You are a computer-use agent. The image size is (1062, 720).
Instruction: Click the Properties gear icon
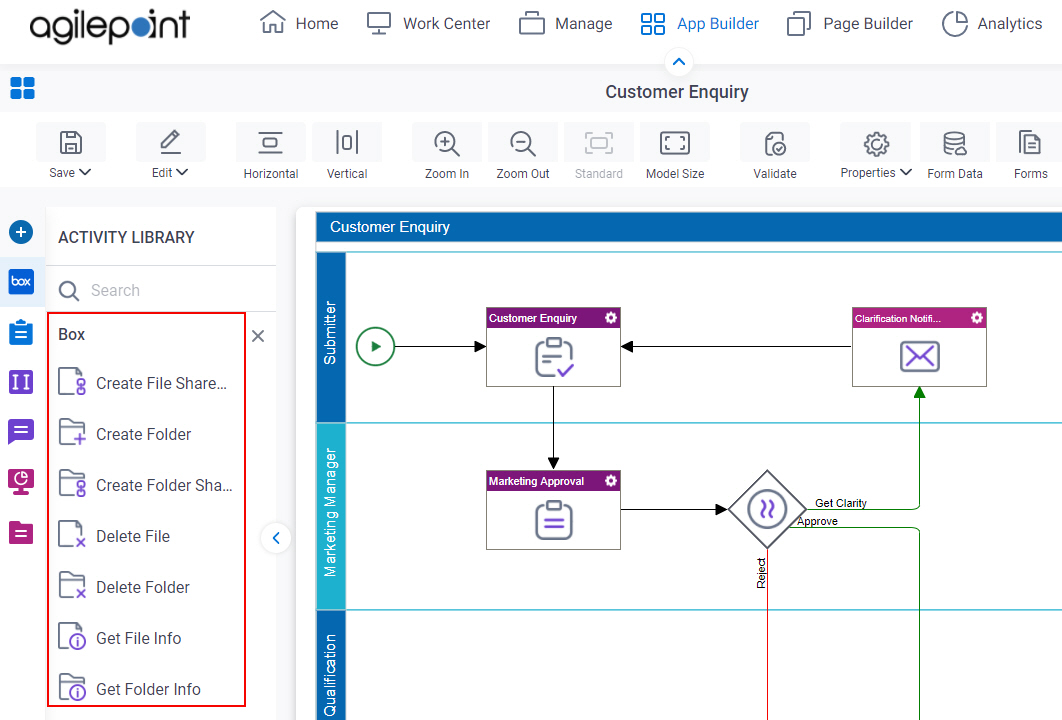876,144
